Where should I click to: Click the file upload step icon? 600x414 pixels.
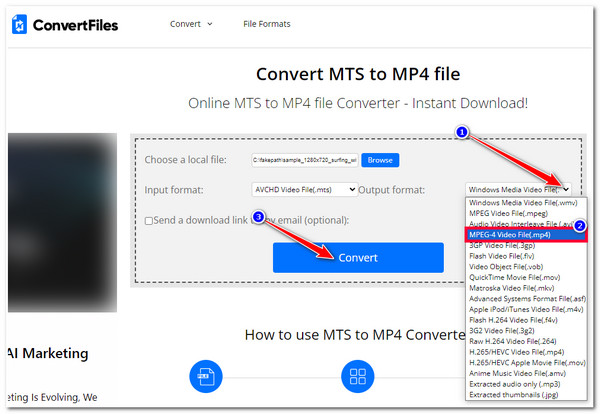pyautogui.click(x=206, y=377)
